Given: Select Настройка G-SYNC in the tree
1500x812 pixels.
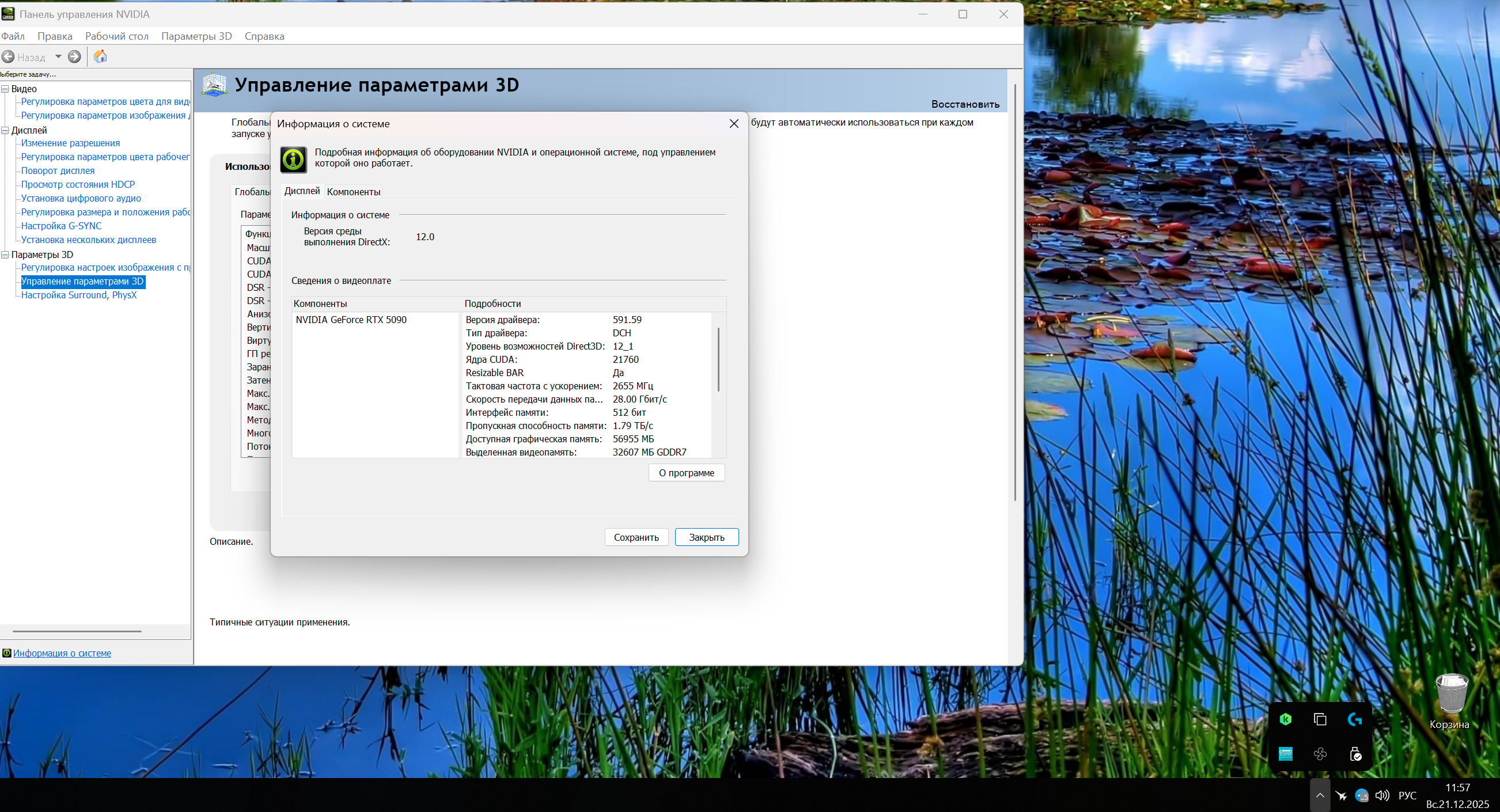Looking at the screenshot, I should click(x=61, y=226).
